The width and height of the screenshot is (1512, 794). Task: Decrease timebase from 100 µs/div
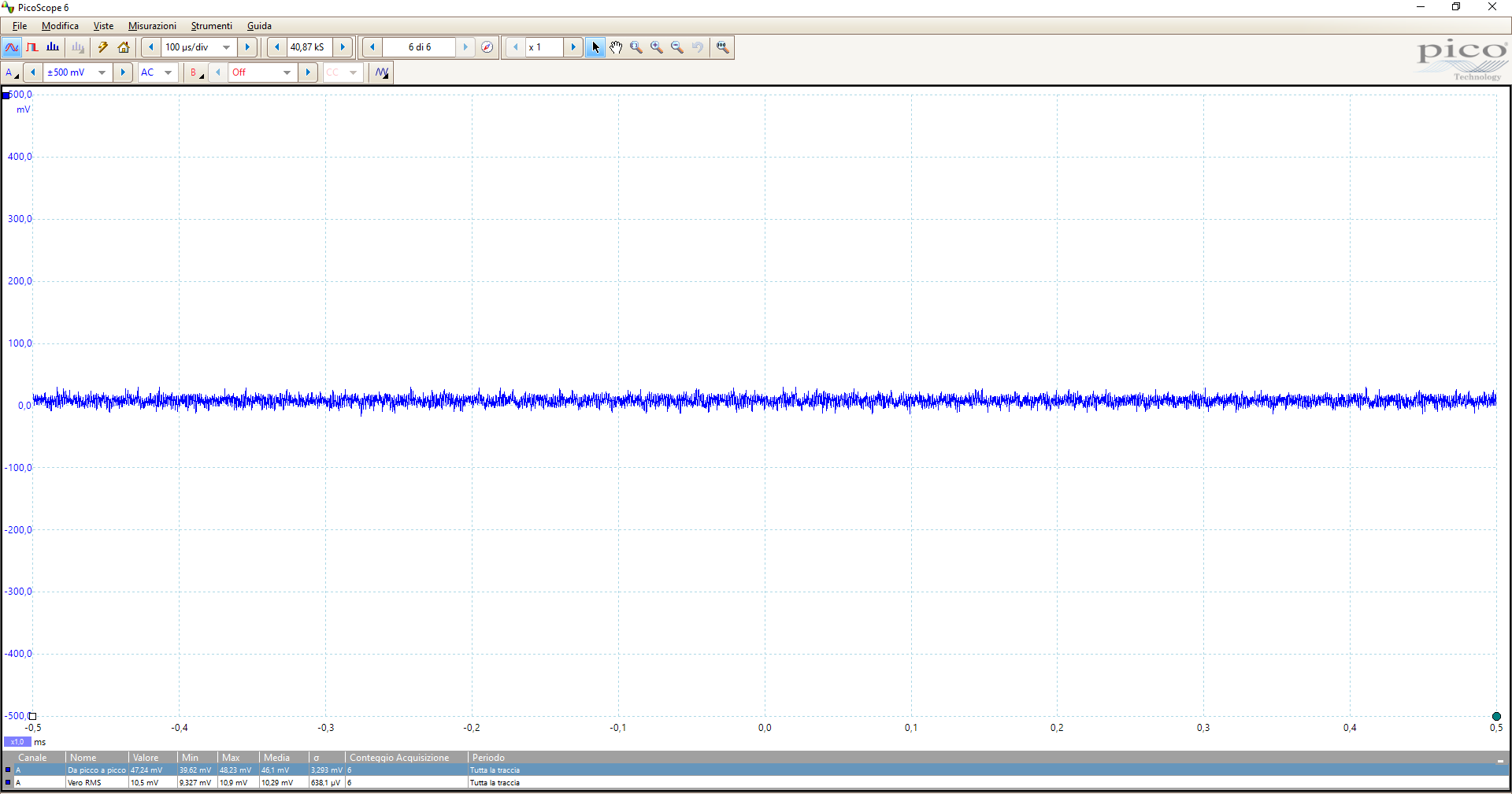[151, 47]
